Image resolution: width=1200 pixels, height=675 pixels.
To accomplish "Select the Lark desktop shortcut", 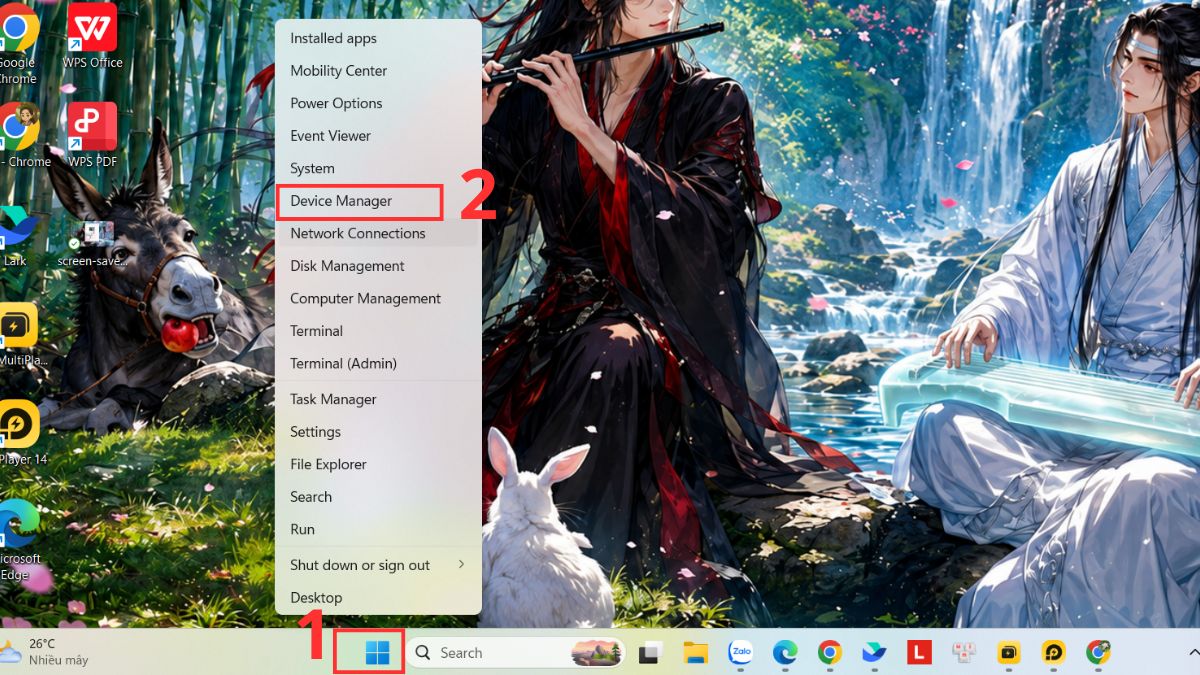I will (x=15, y=237).
